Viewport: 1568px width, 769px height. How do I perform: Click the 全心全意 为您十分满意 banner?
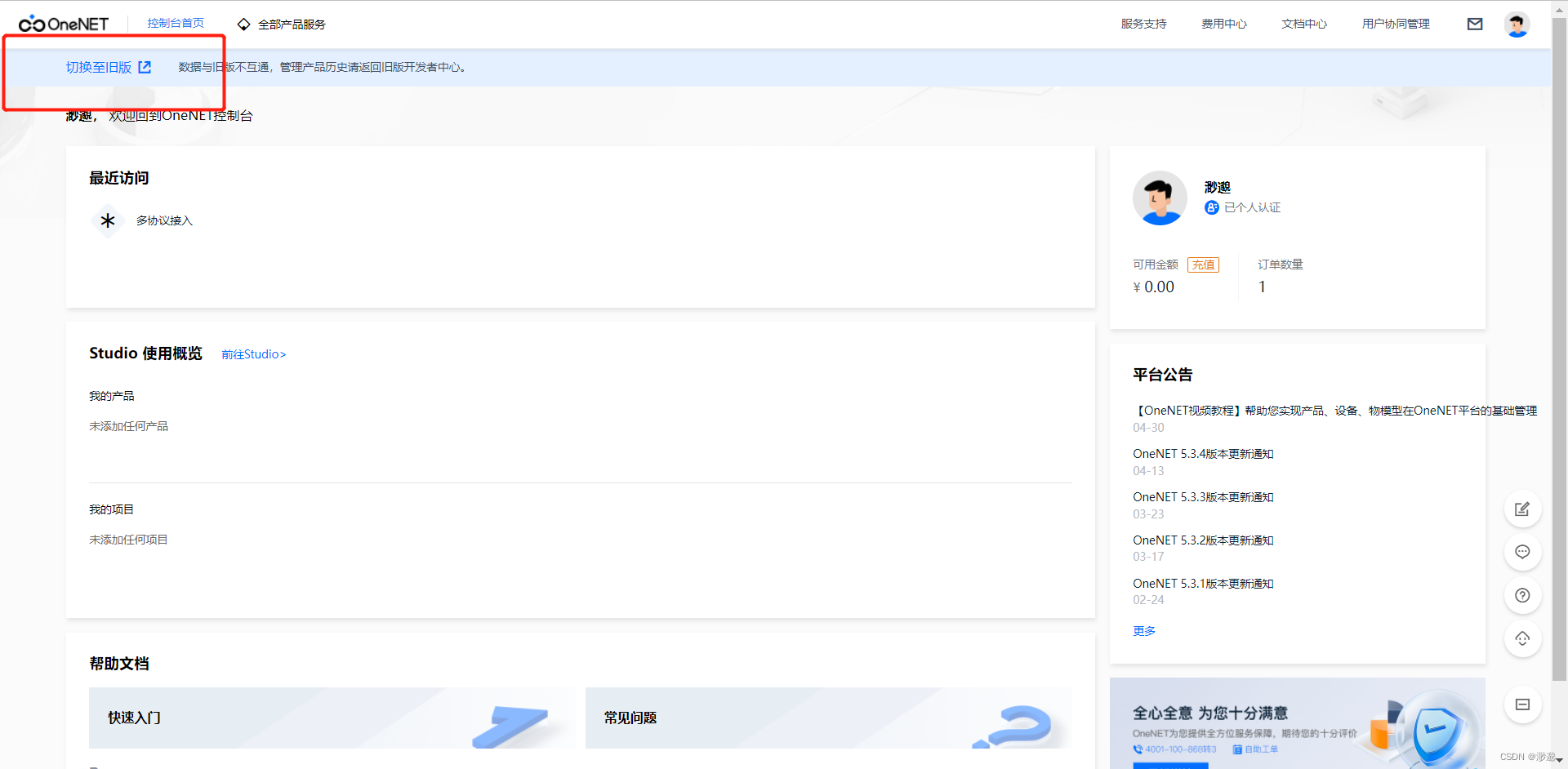pos(1297,723)
